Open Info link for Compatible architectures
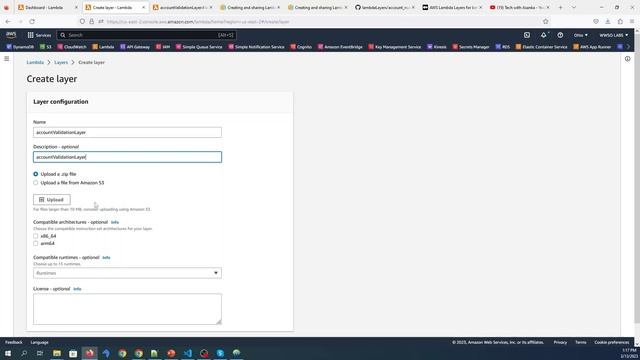Screen dimensions: 640x360 [x=115, y=222]
